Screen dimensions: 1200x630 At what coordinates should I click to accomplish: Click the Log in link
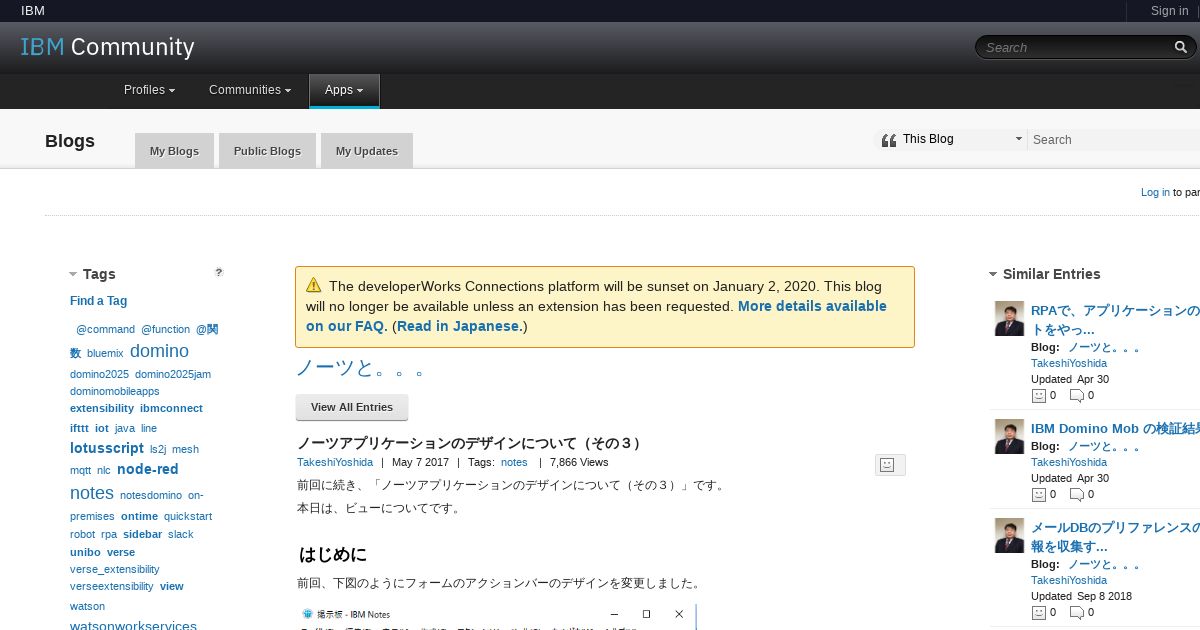pyautogui.click(x=1155, y=192)
